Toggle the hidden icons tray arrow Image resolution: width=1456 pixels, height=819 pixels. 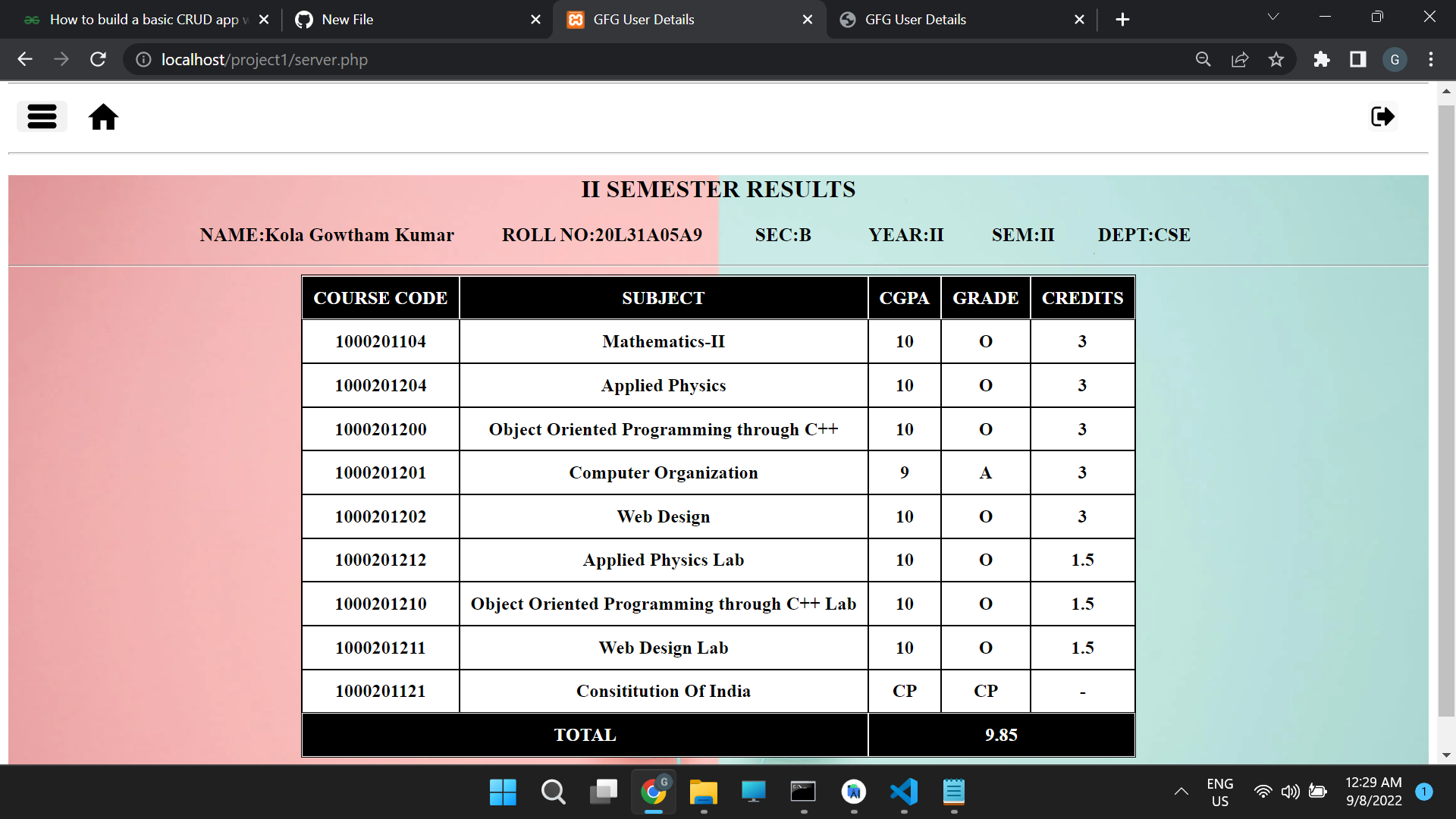tap(1181, 792)
